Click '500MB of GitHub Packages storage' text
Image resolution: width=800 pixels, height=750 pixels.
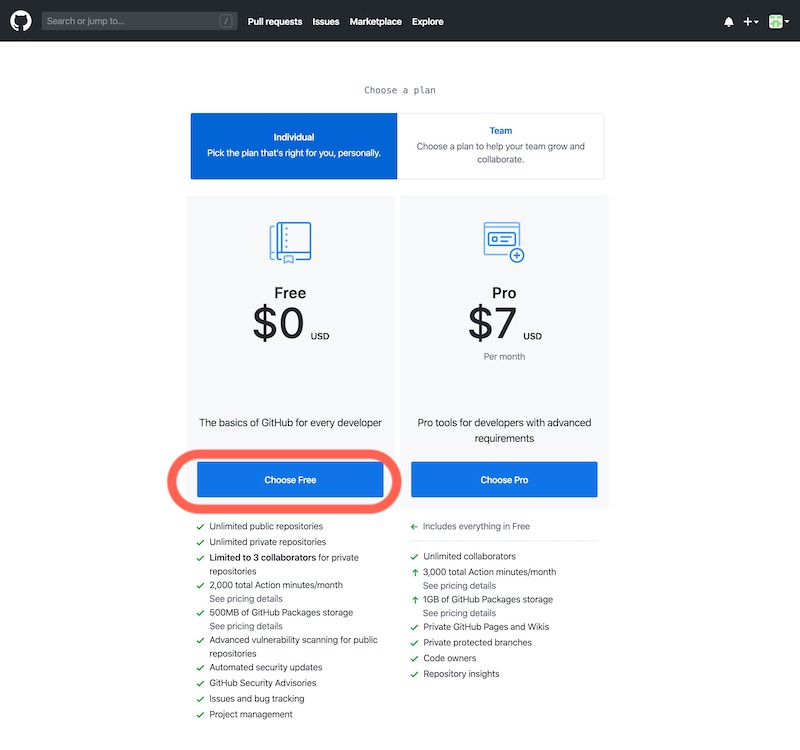(x=281, y=613)
